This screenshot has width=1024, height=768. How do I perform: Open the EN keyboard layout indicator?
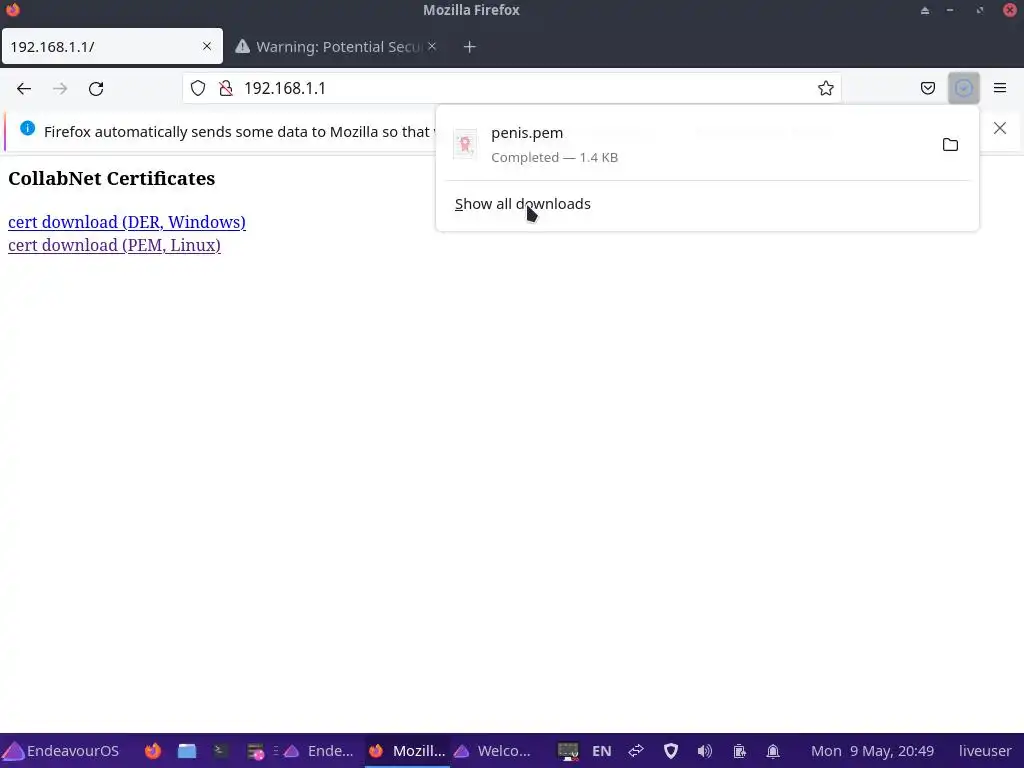601,751
